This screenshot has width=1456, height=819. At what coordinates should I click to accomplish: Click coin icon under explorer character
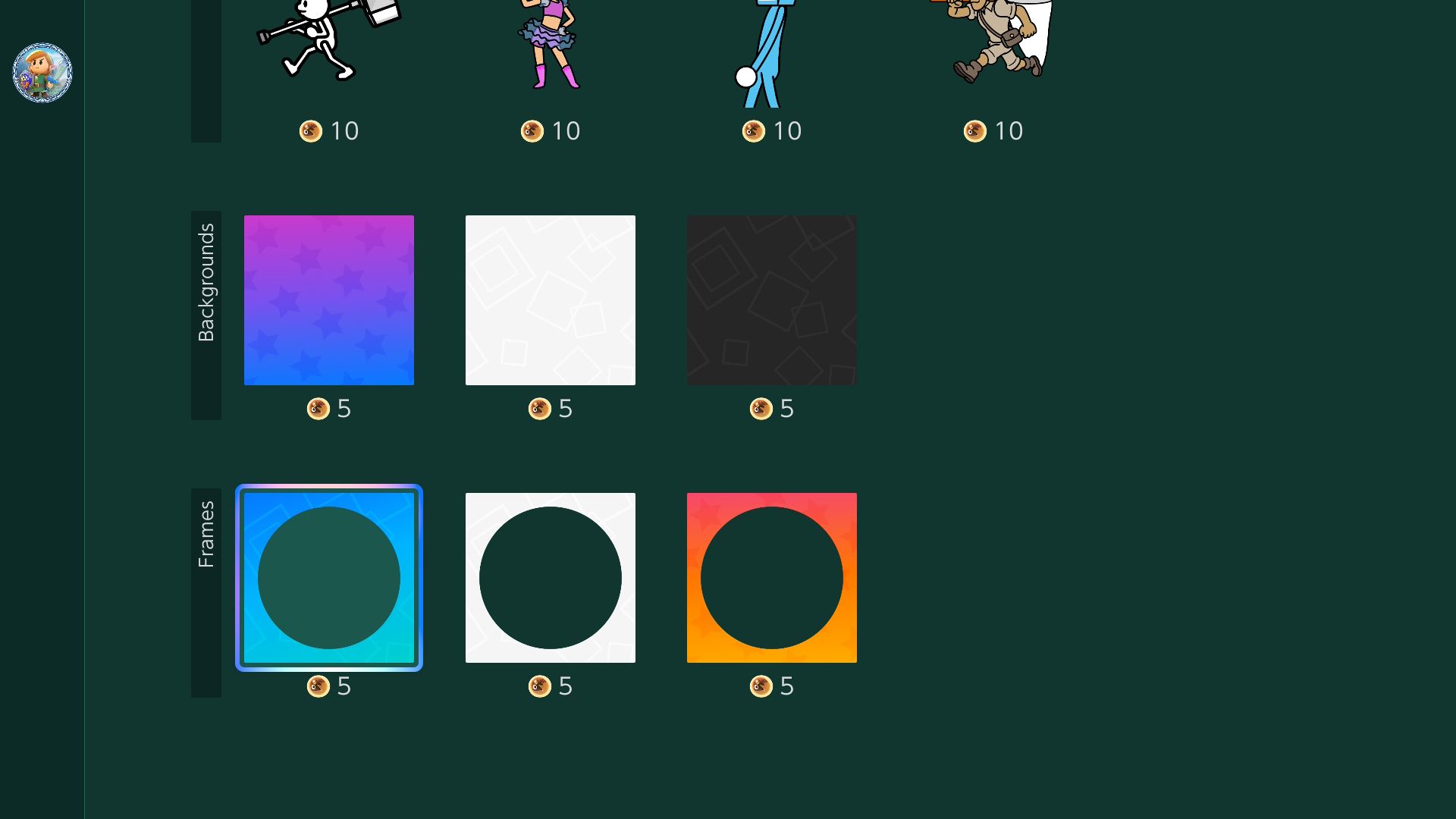coord(975,131)
